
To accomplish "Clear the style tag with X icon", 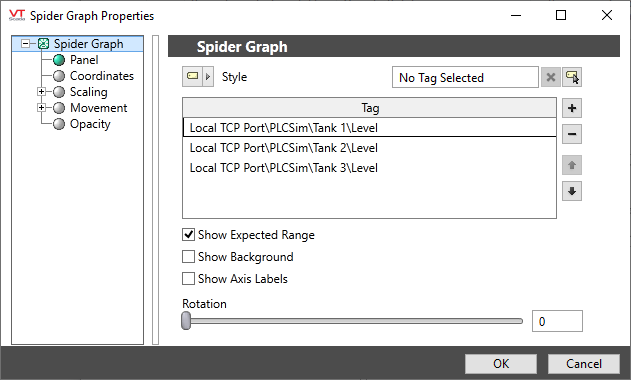I will pyautogui.click(x=551, y=77).
